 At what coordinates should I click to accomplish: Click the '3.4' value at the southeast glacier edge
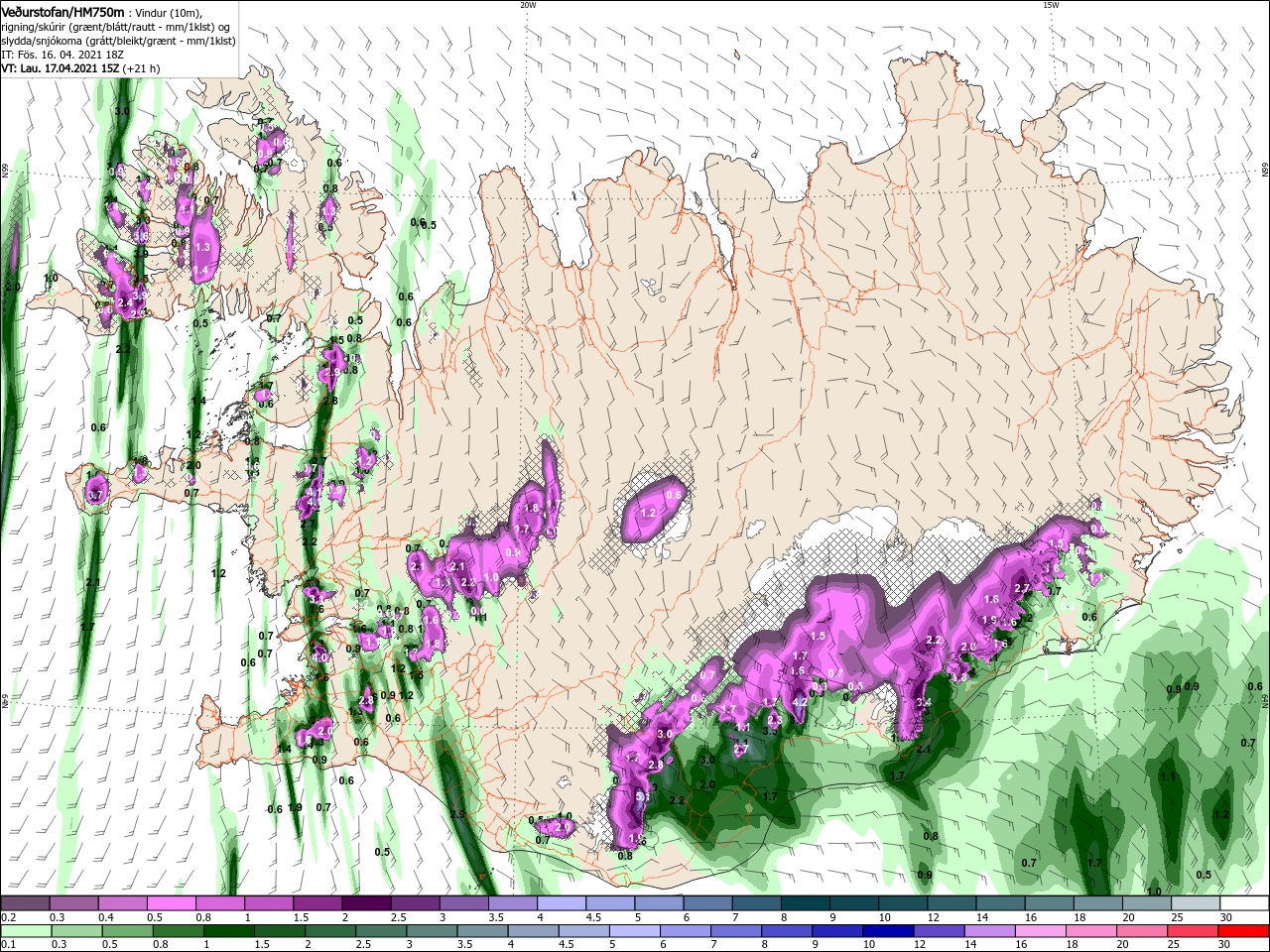click(924, 703)
